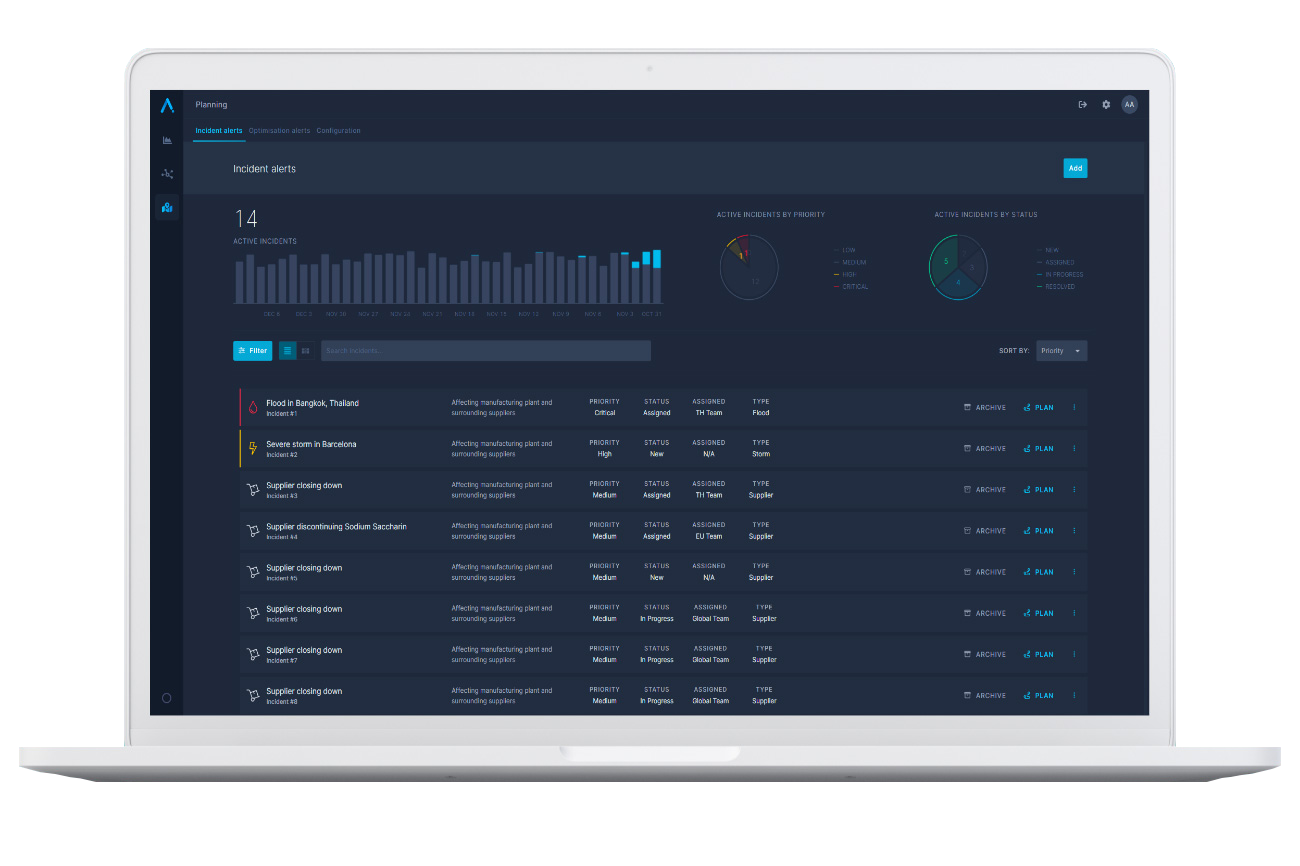Open the Sort By Priority dropdown
1300x866 pixels.
pos(1061,351)
